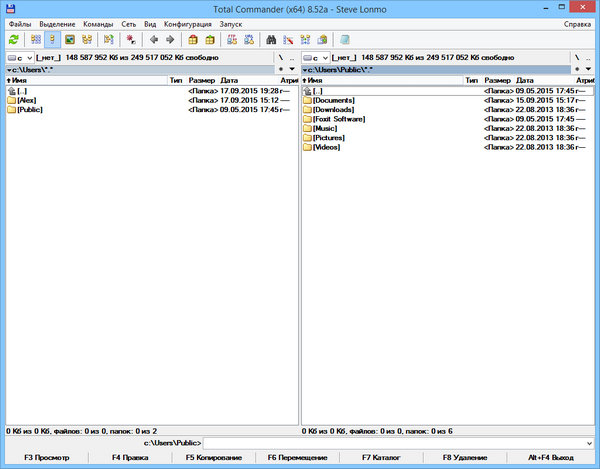Click the binoculars Search files icon
Viewport: 600px width, 469px height.
coord(270,40)
